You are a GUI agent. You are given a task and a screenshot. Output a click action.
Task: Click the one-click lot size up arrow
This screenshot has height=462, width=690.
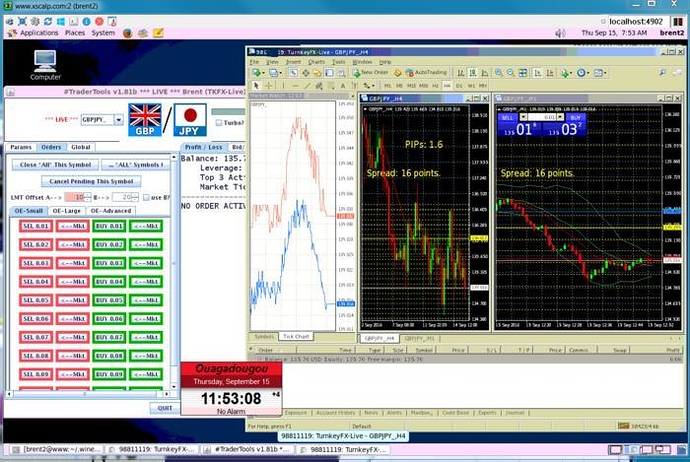(560, 117)
